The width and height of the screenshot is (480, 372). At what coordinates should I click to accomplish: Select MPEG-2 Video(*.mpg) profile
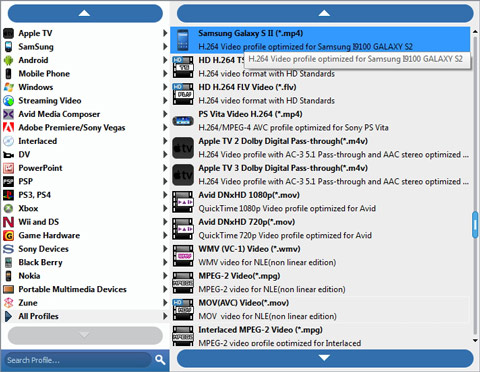[320, 283]
